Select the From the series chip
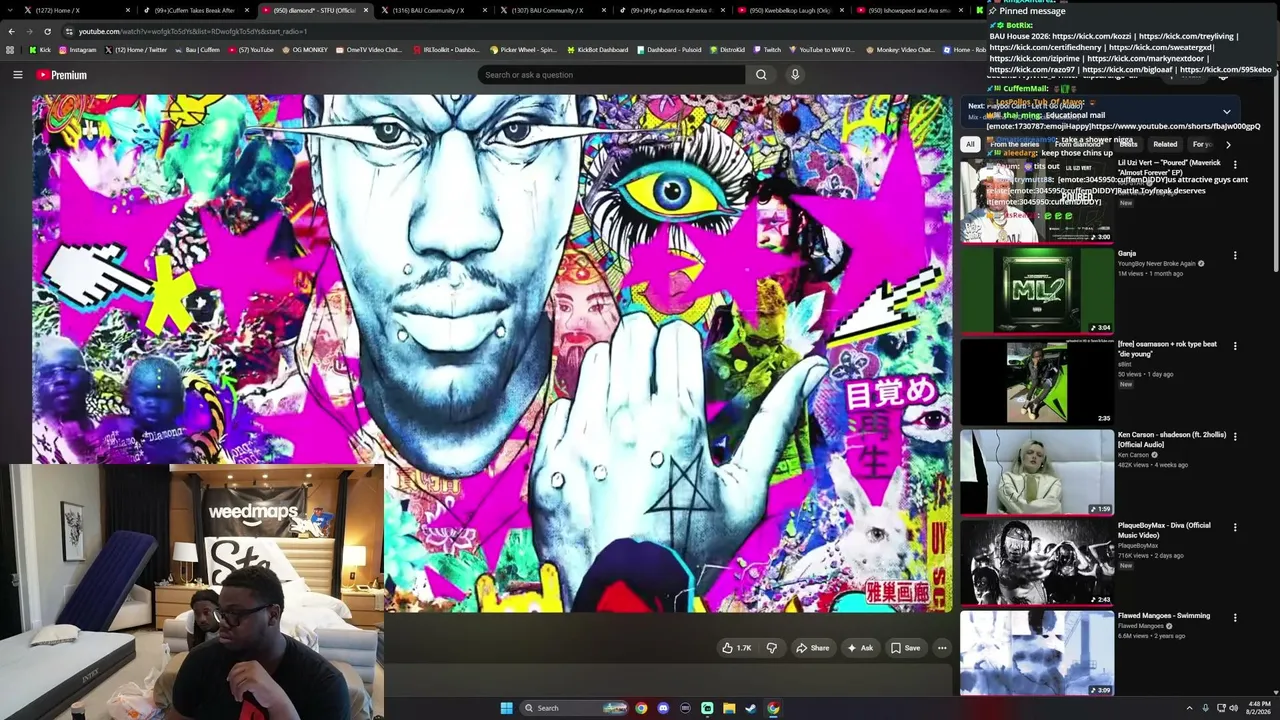This screenshot has width=1280, height=720. pos(1014,144)
